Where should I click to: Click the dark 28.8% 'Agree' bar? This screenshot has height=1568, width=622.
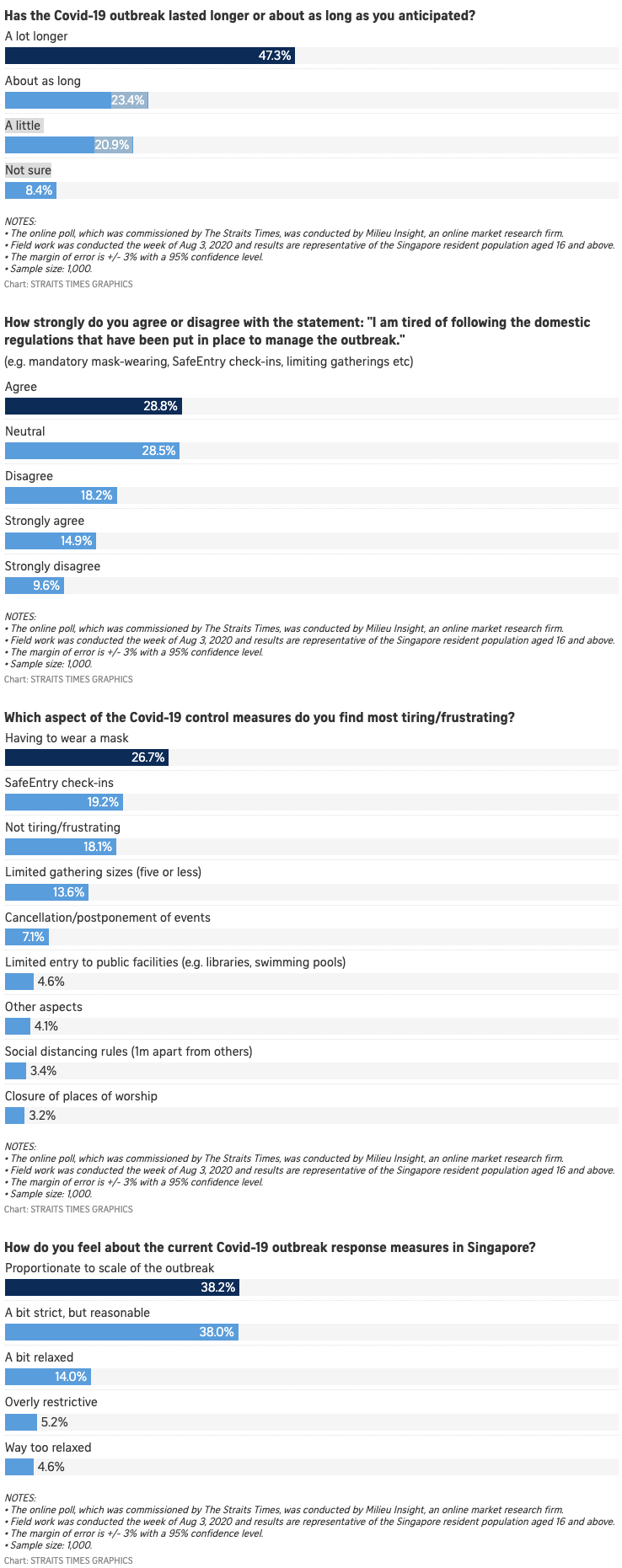click(x=93, y=406)
